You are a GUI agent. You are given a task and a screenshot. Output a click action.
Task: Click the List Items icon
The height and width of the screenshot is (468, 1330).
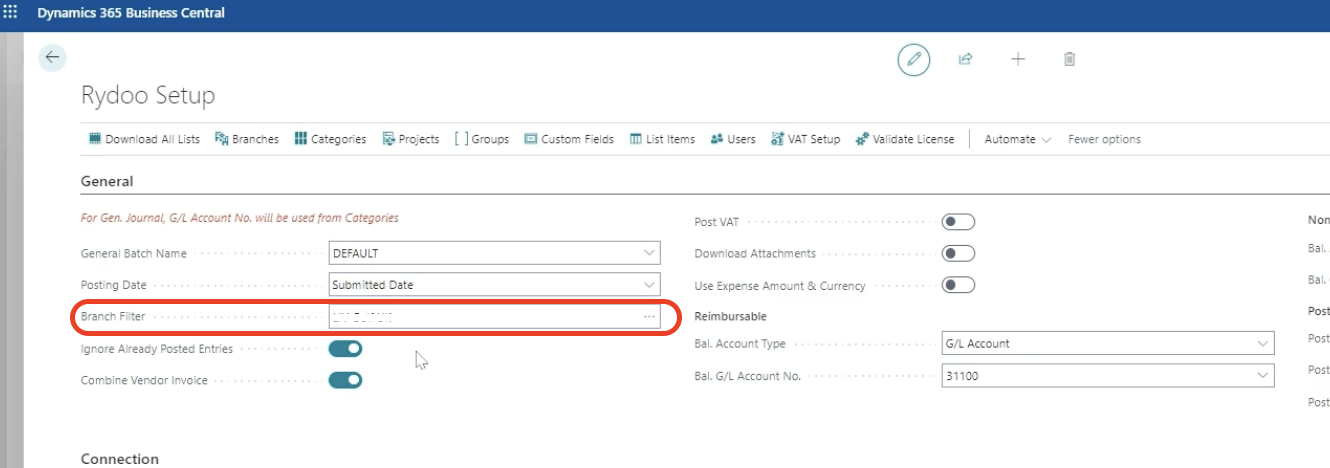(636, 139)
